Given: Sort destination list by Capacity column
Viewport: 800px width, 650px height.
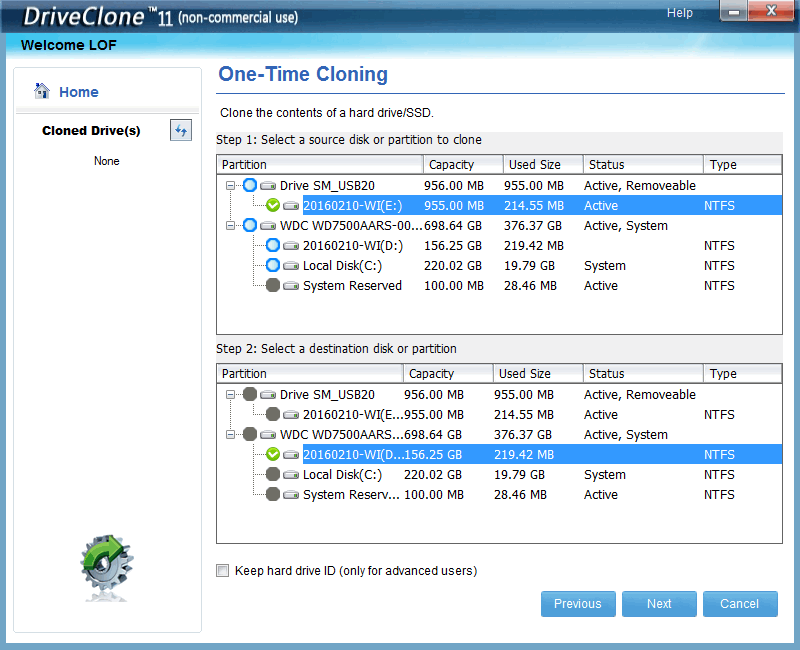Looking at the screenshot, I should coord(448,373).
